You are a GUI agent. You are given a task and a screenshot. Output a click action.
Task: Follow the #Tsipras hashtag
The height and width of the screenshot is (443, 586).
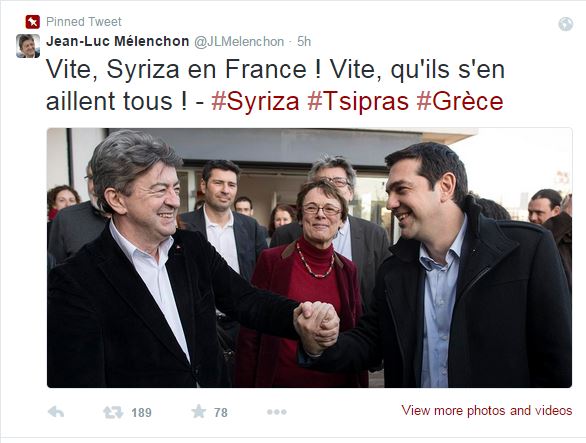coord(358,101)
